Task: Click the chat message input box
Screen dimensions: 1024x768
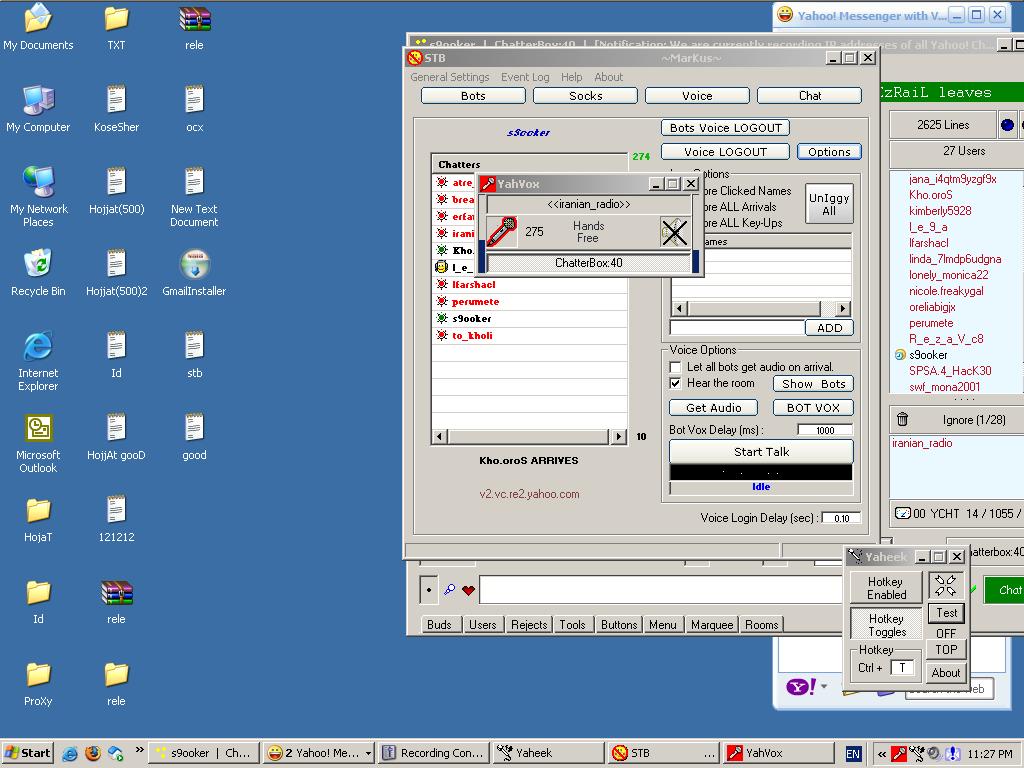Action: coord(661,590)
